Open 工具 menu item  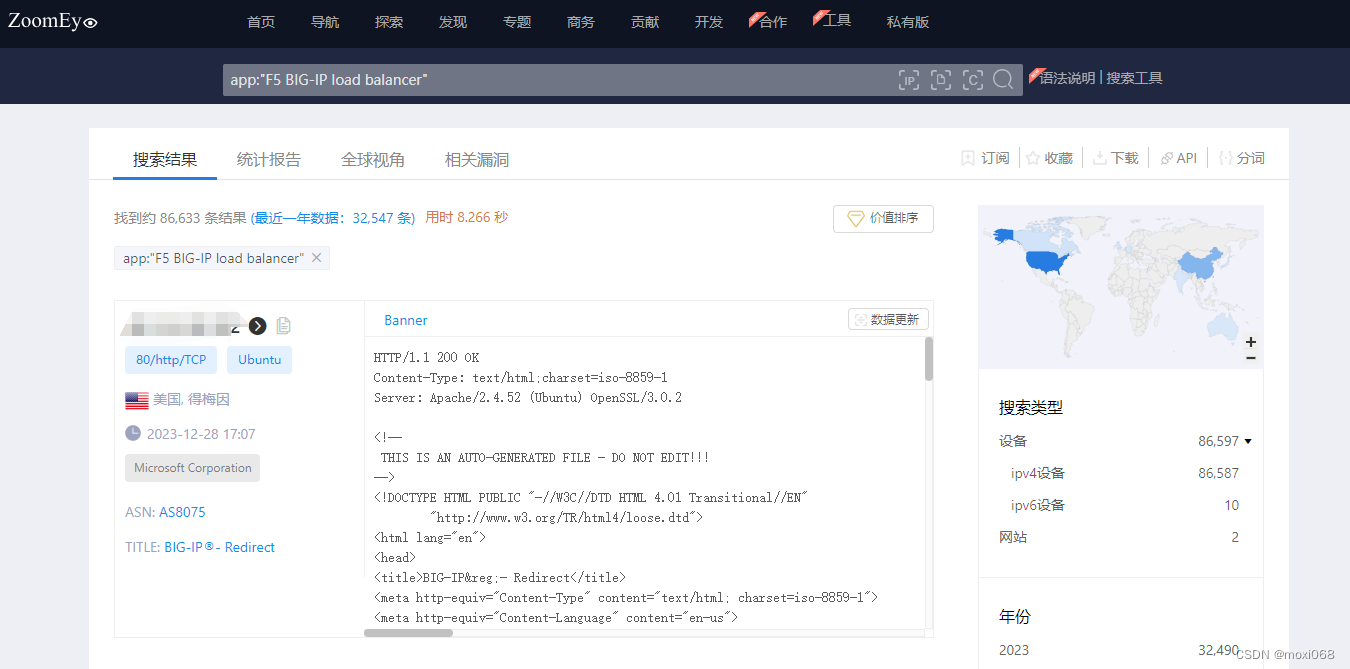pos(835,20)
